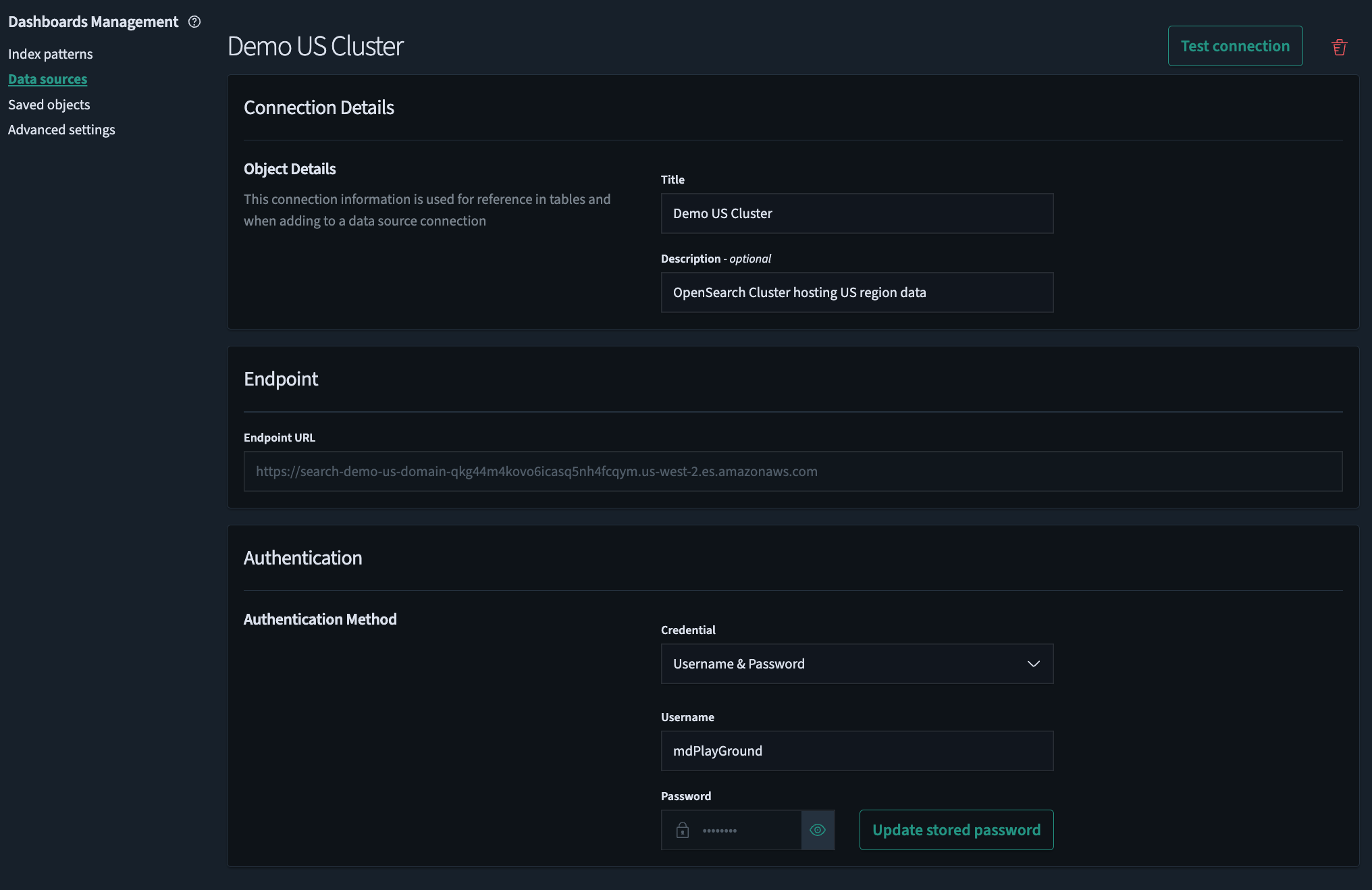Viewport: 1372px width, 890px height.
Task: Open Data sources in the sidebar
Action: (x=47, y=79)
